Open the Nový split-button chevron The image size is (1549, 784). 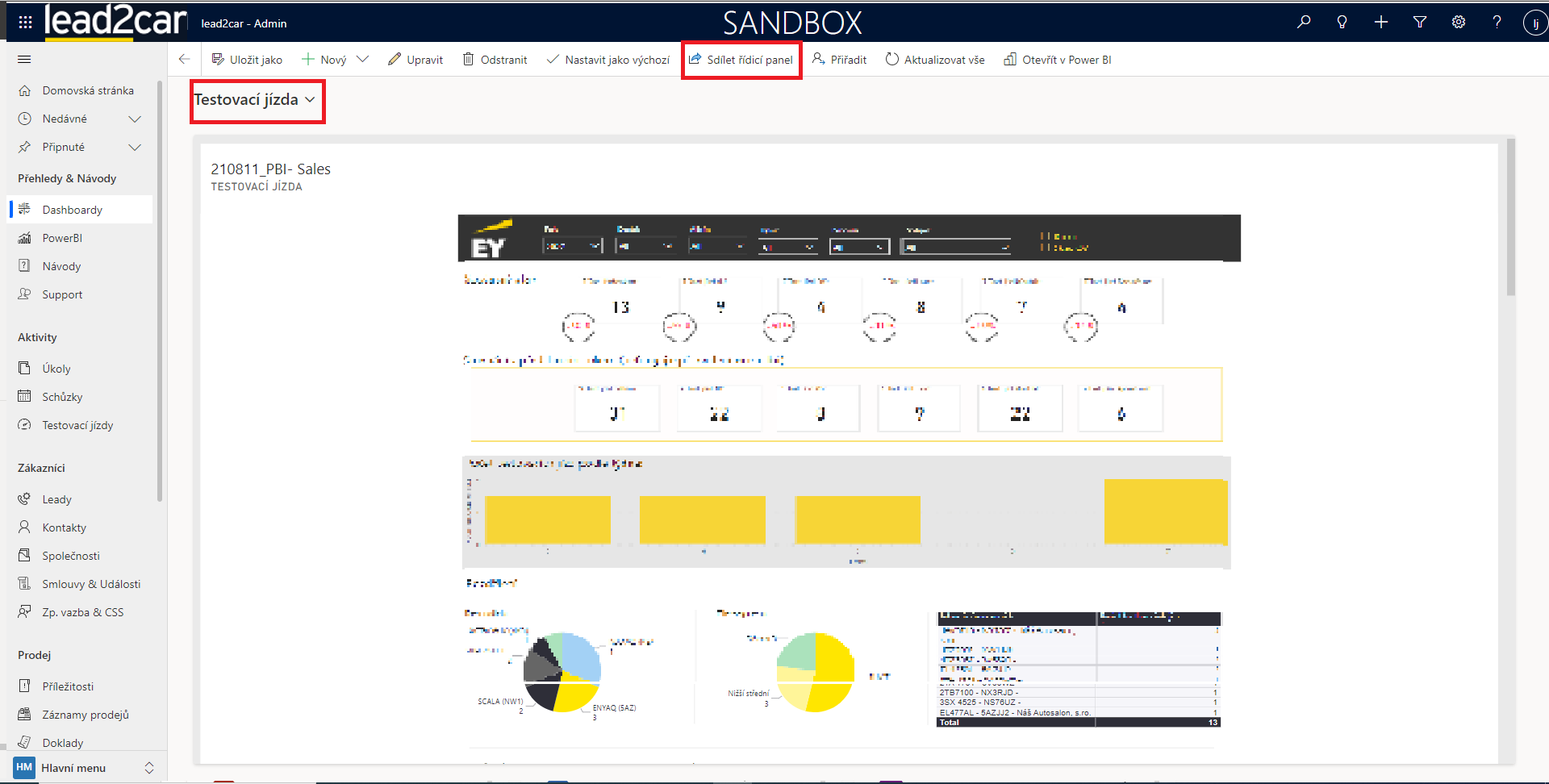click(363, 60)
